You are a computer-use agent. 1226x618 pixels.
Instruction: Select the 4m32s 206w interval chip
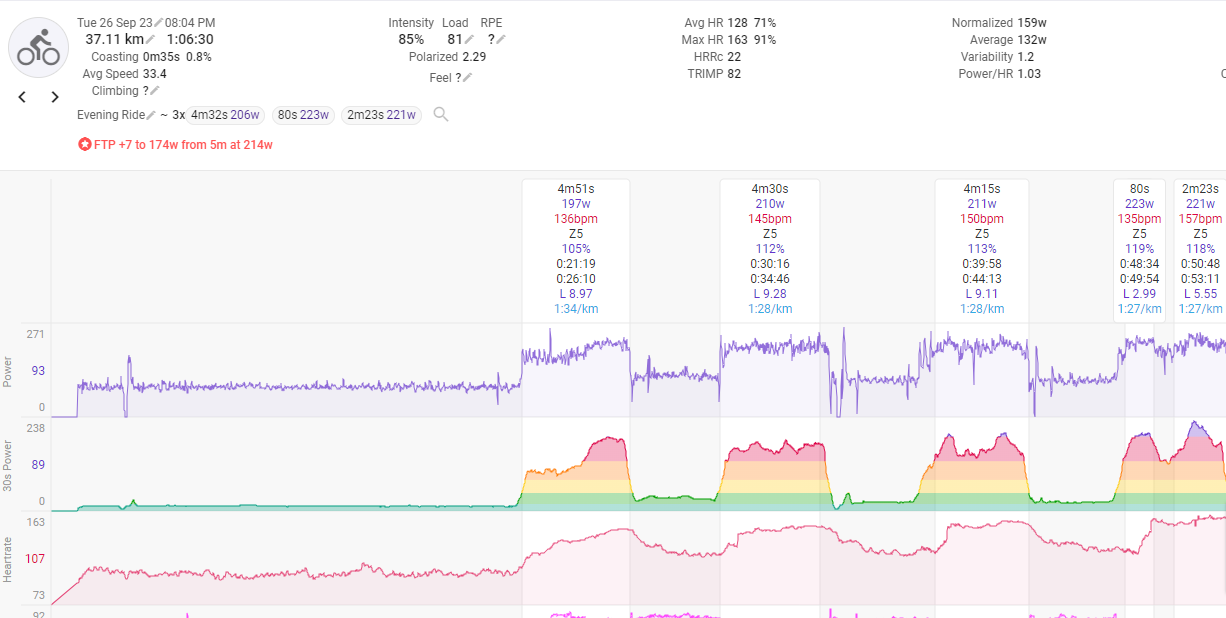coord(225,115)
